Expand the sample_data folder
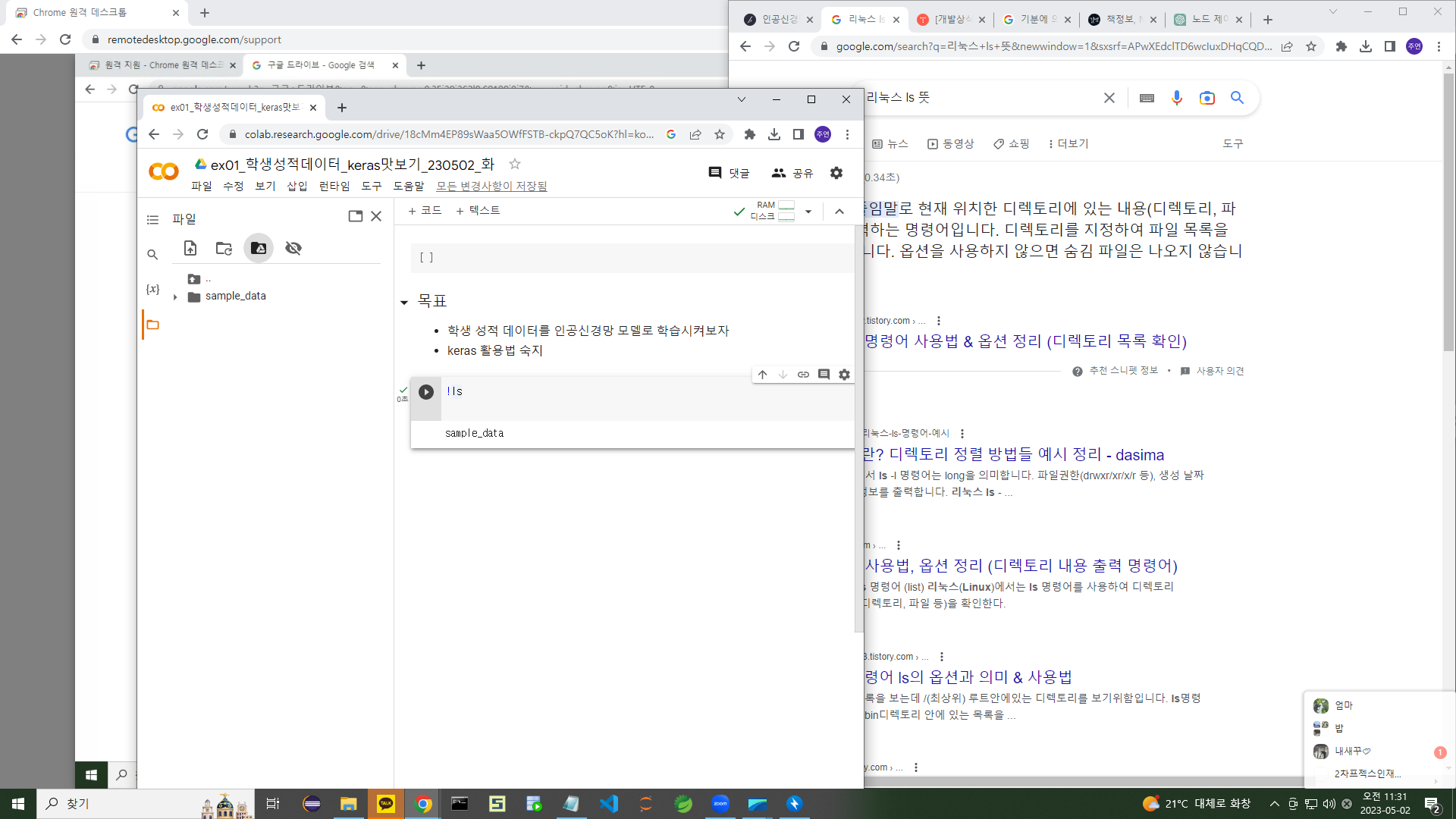1456x819 pixels. coord(175,297)
